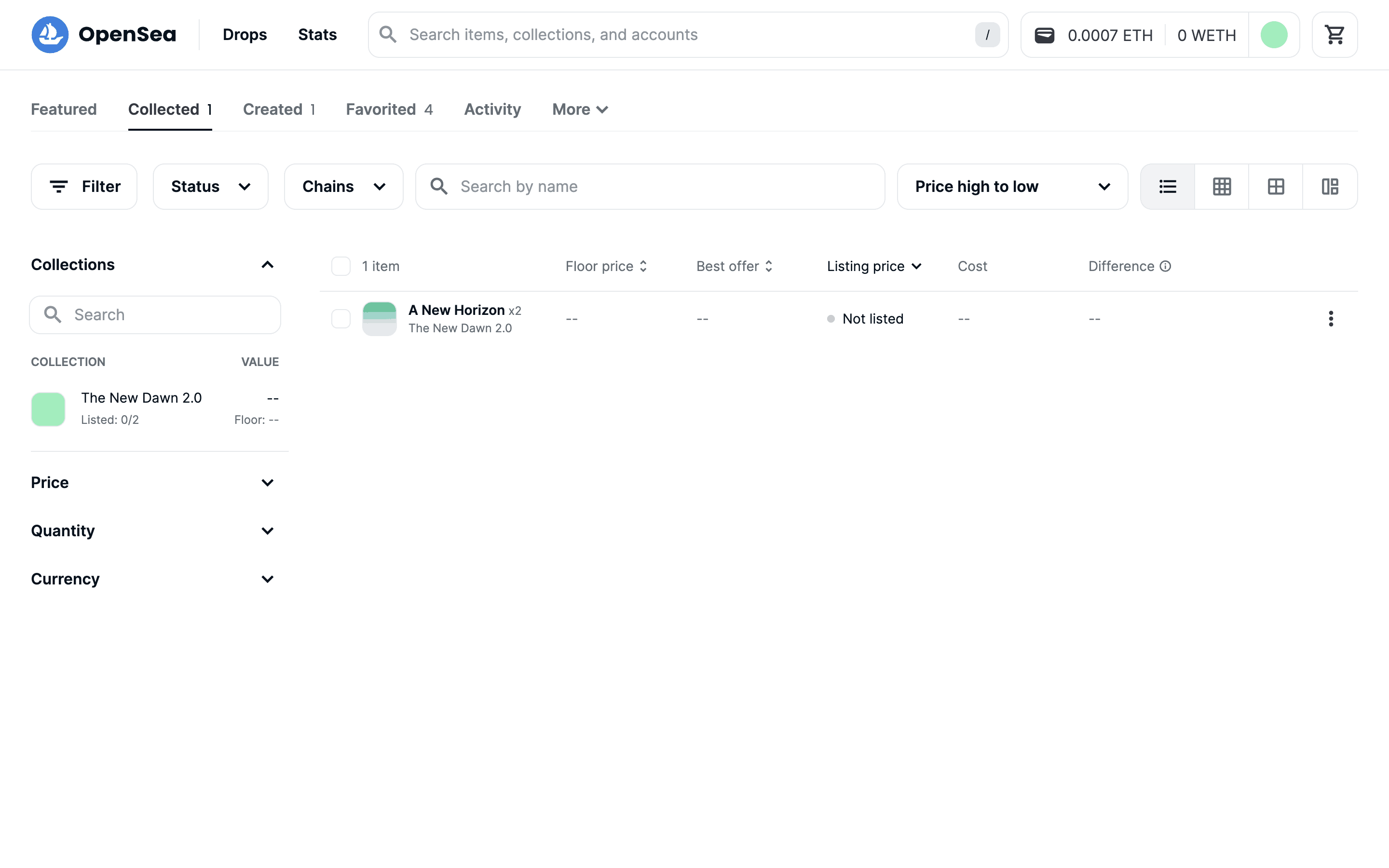Screen dimensions: 1389x868
Task: Check the A New Horizon row checkbox
Action: (x=341, y=319)
